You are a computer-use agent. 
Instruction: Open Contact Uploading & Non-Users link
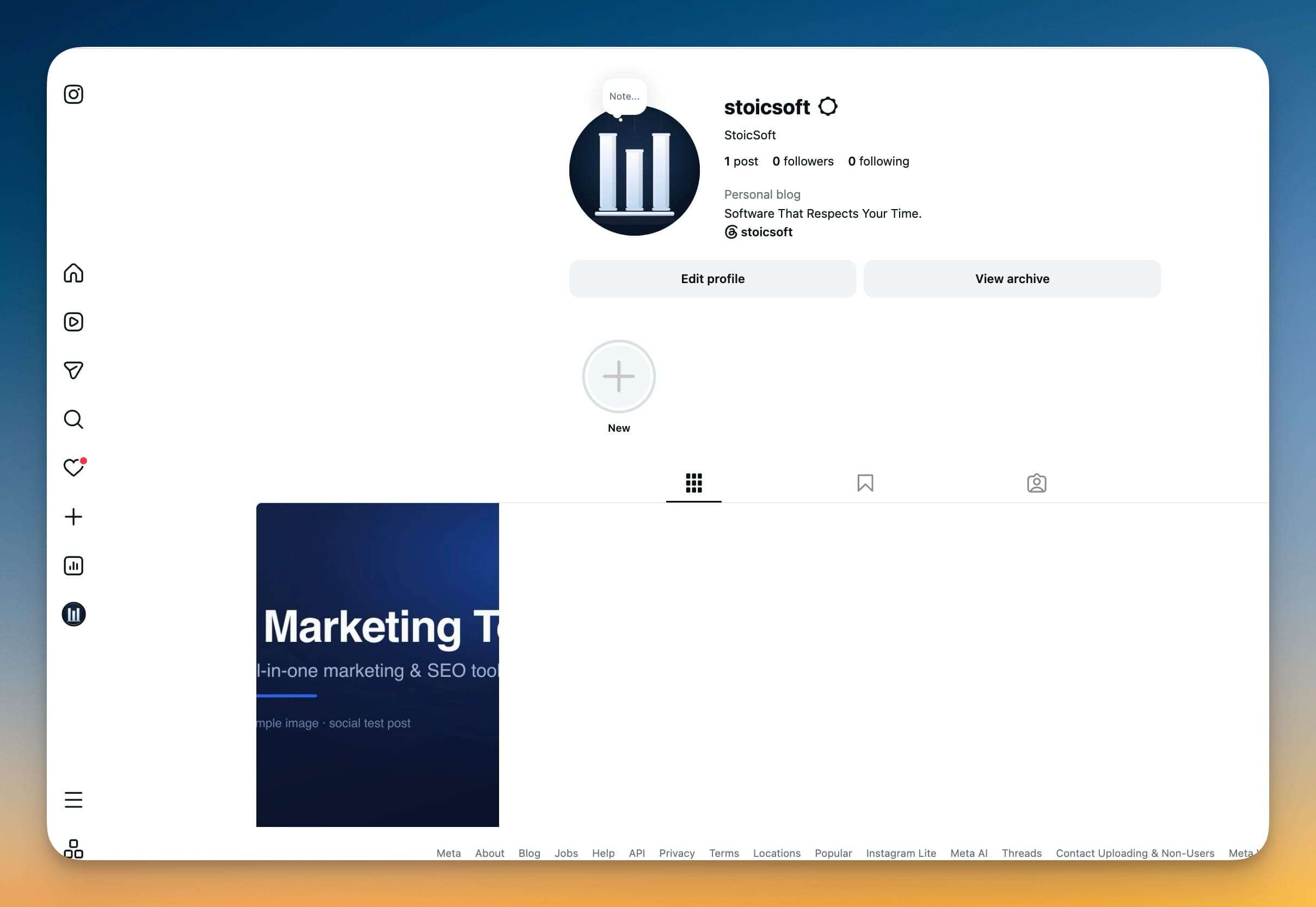(1134, 853)
